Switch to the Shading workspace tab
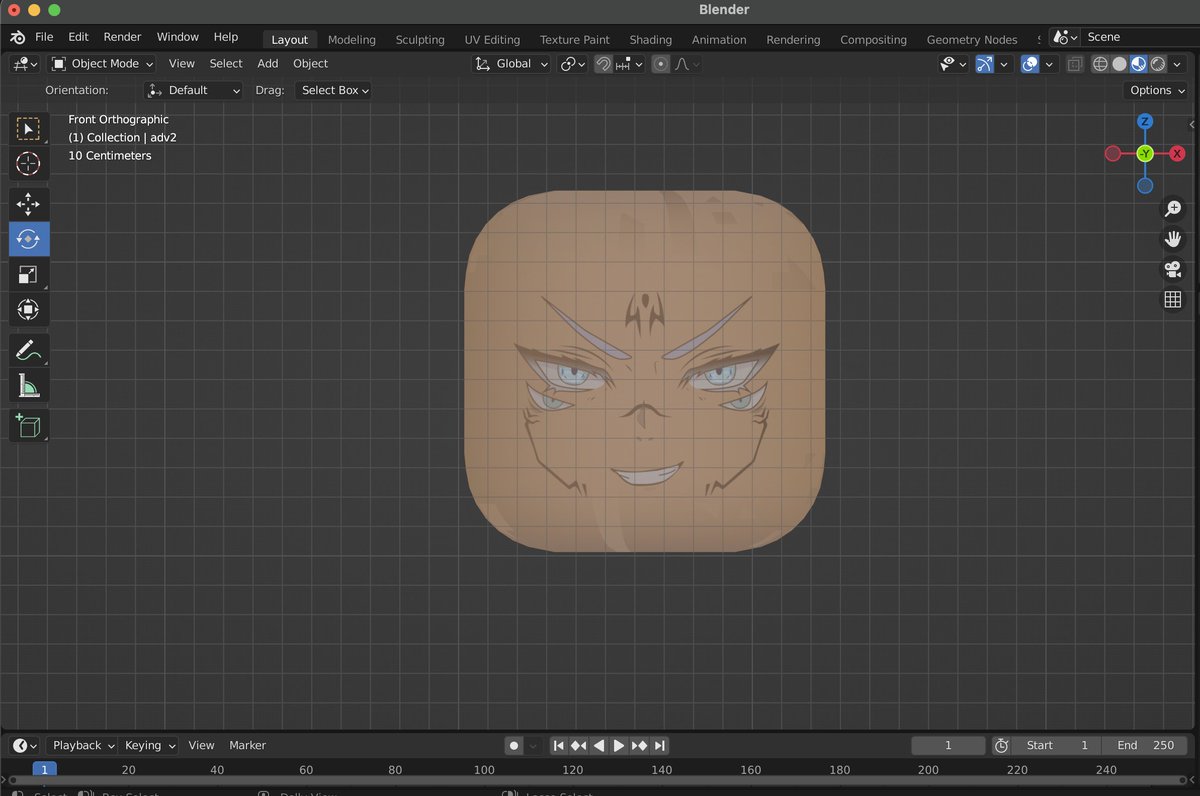 click(650, 39)
